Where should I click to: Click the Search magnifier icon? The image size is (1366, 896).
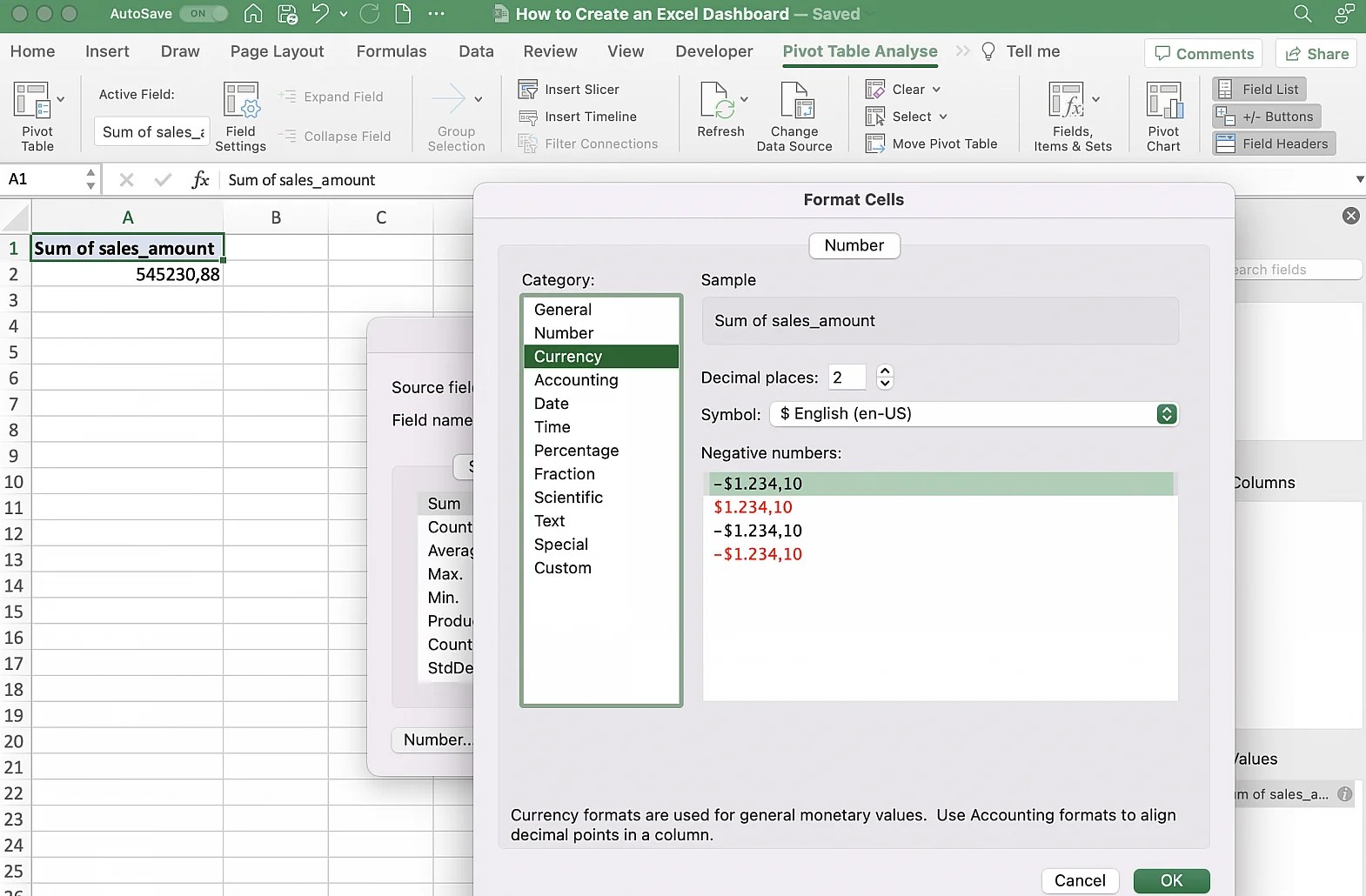pos(1302,14)
